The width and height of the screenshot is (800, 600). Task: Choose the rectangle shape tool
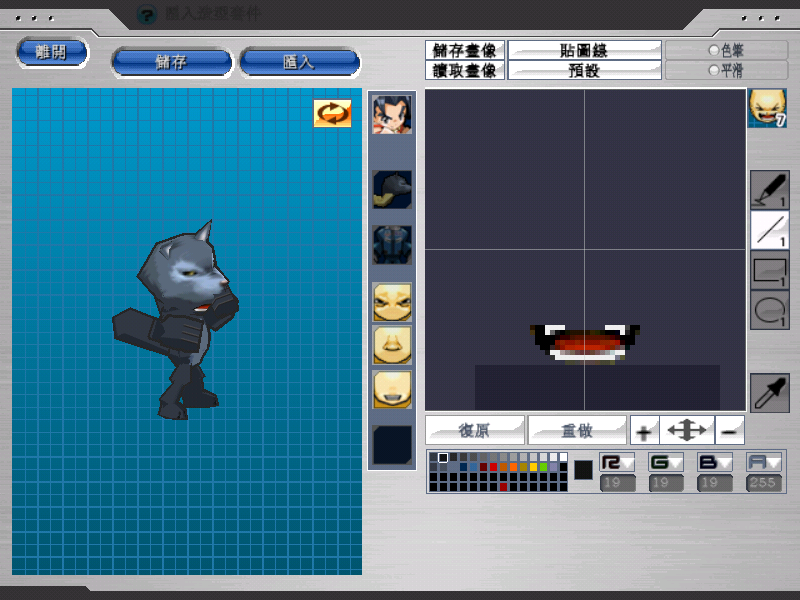pyautogui.click(x=769, y=271)
